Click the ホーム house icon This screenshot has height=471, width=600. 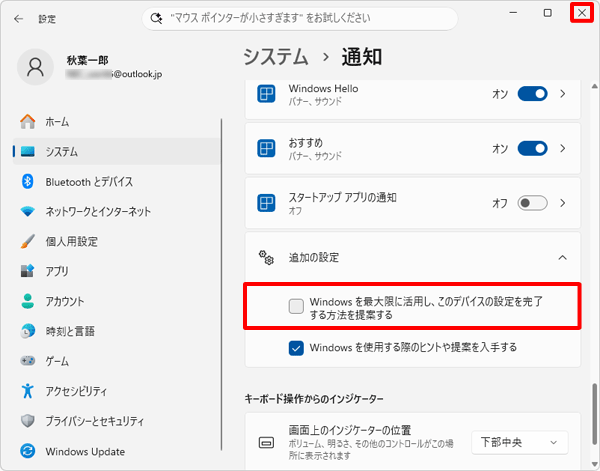pos(28,122)
